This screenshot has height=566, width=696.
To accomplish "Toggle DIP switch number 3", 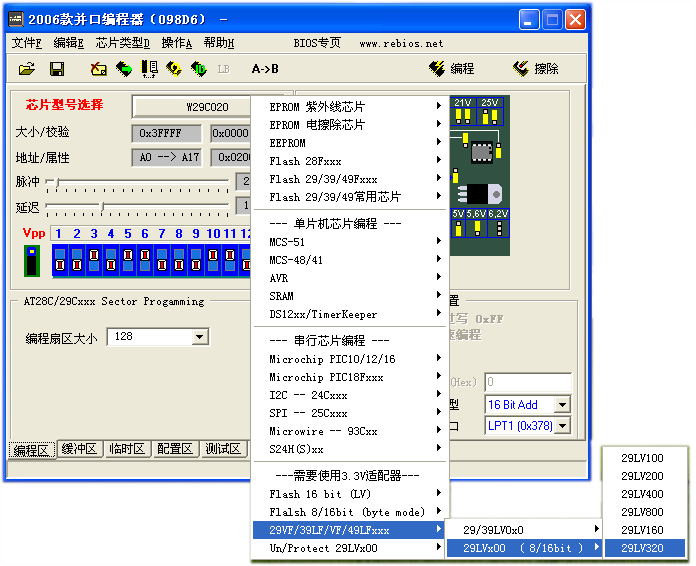I will (94, 260).
